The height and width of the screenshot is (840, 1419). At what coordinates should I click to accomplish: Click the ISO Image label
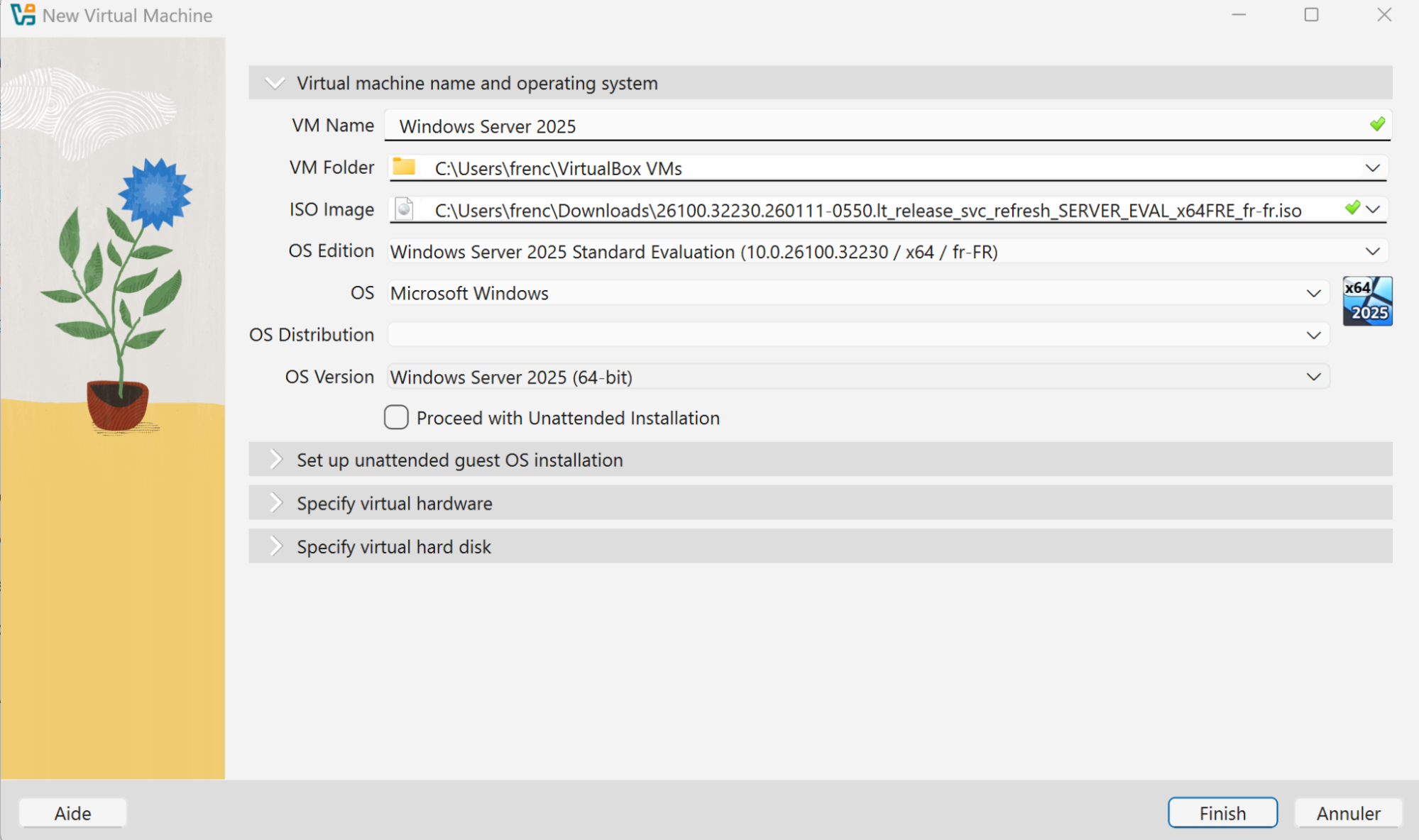(332, 209)
